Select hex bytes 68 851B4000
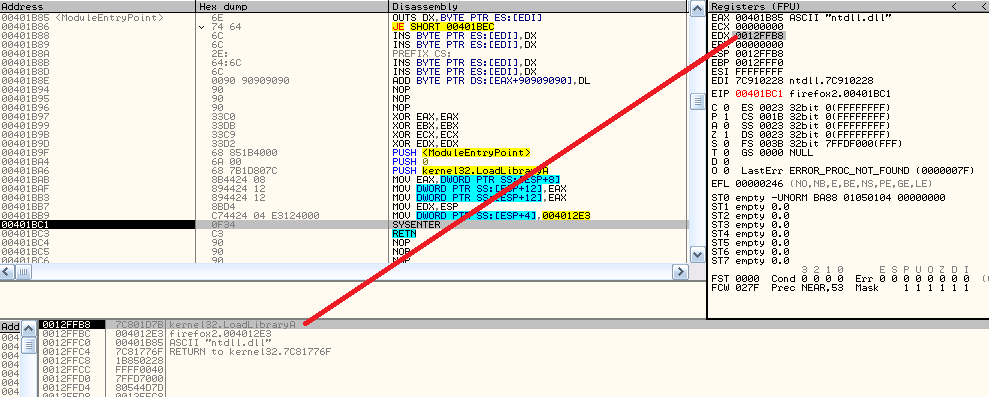 (243, 153)
